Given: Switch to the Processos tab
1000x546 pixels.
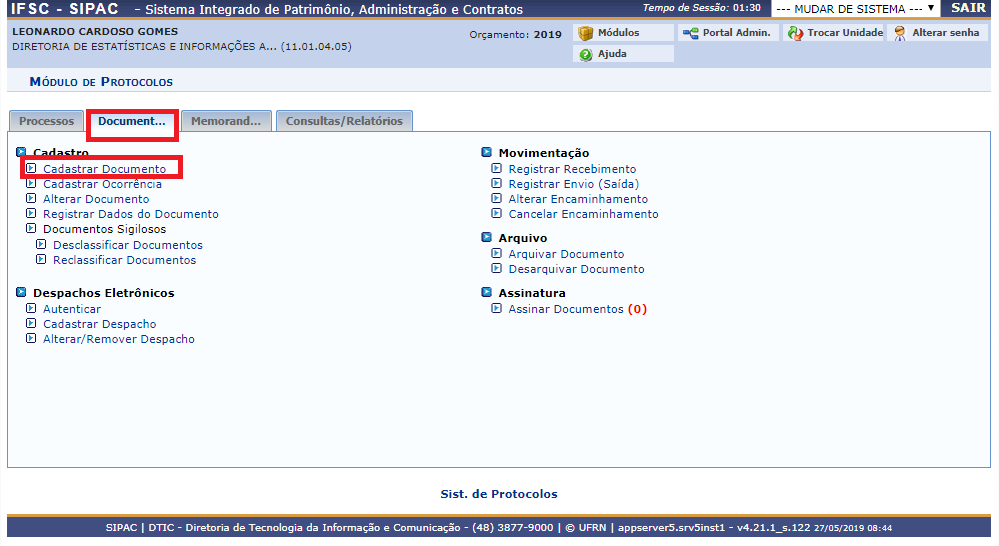Looking at the screenshot, I should (46, 121).
